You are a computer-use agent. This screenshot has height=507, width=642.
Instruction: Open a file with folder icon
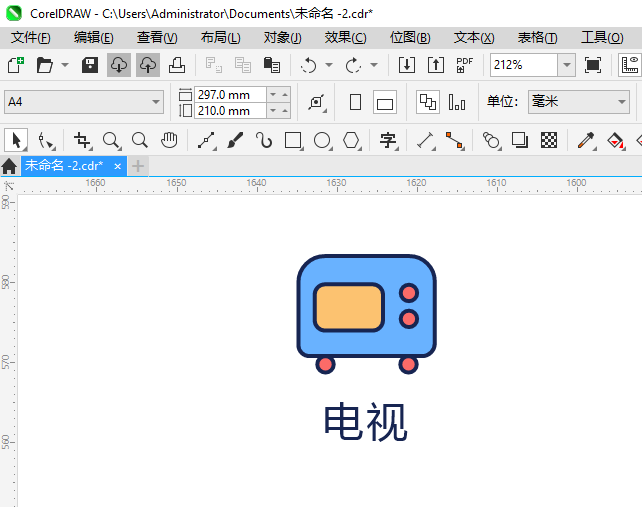tap(44, 65)
